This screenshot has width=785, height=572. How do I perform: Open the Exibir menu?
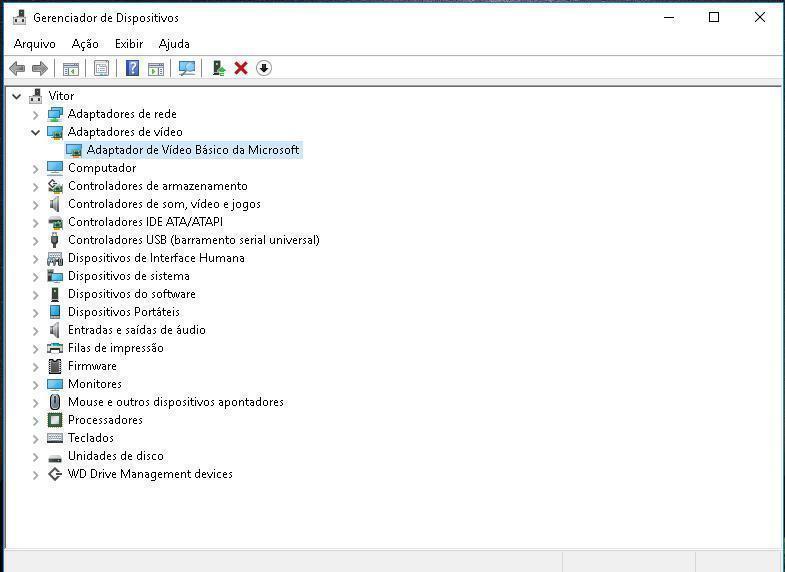(129, 44)
